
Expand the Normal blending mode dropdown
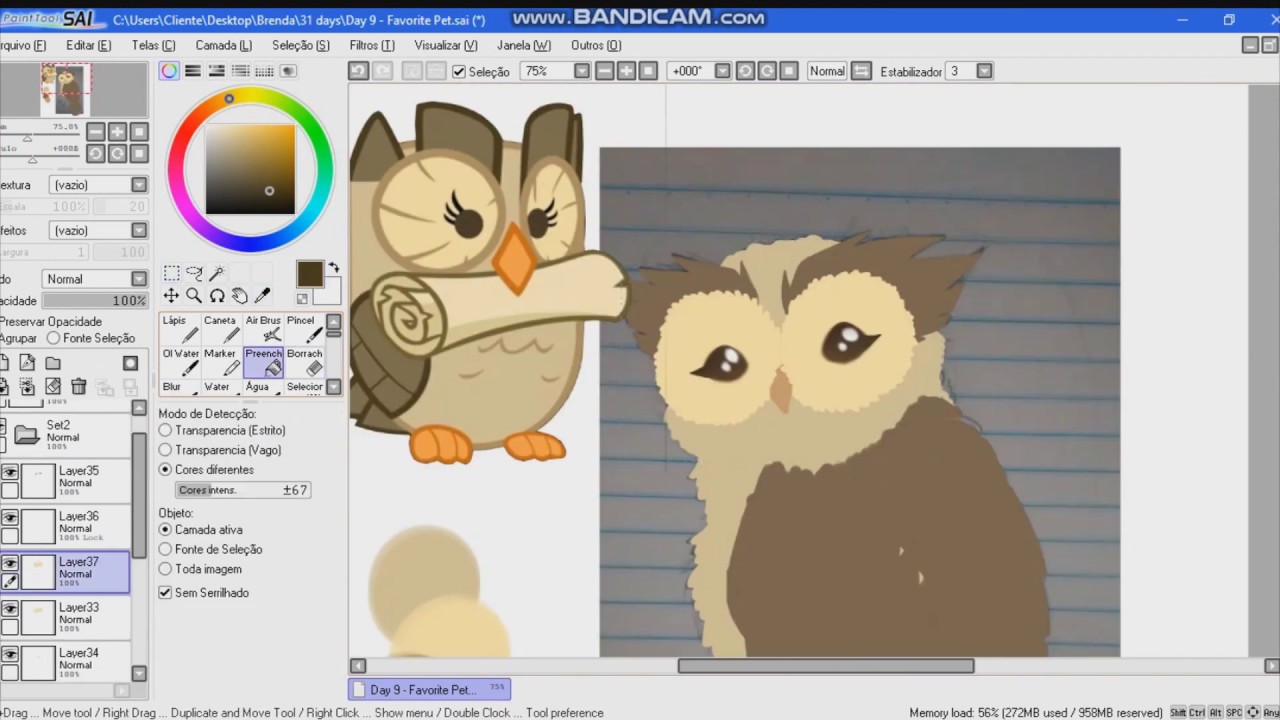coord(139,279)
